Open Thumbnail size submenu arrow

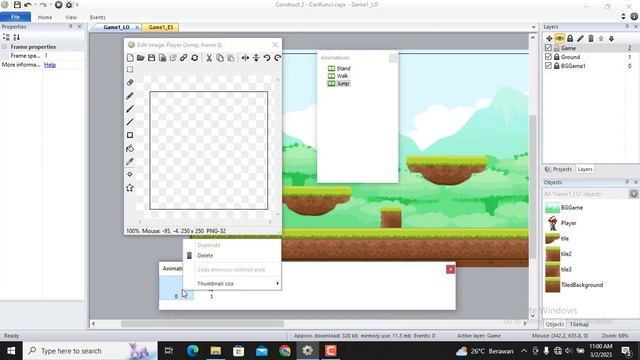pos(278,284)
